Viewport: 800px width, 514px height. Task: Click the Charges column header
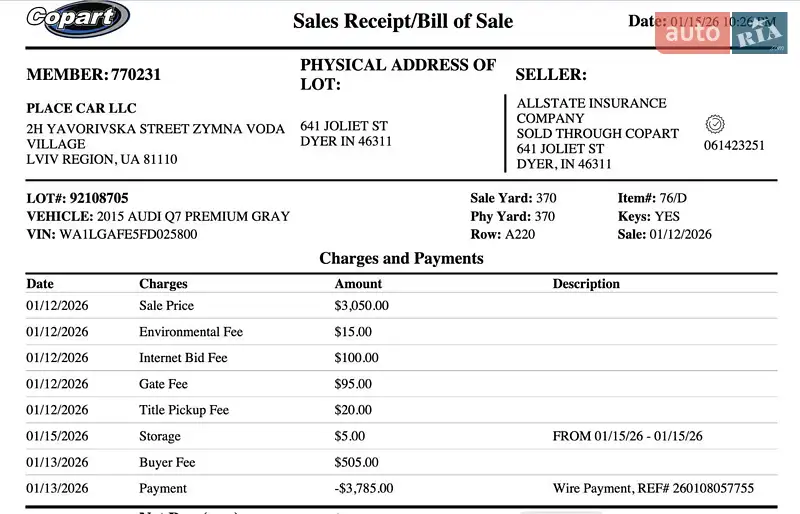163,284
